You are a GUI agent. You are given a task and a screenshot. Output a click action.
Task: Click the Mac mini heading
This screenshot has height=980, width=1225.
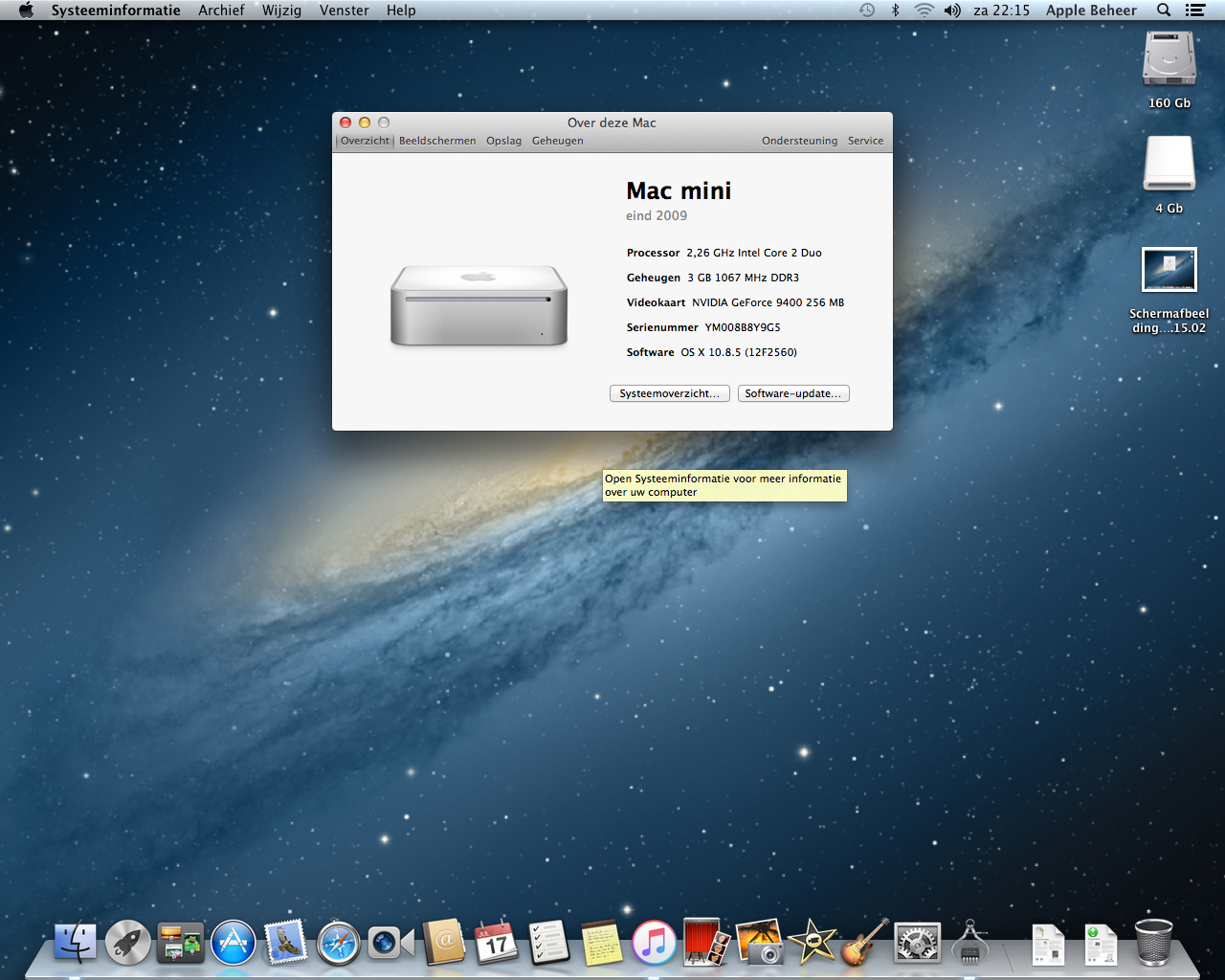(x=679, y=190)
